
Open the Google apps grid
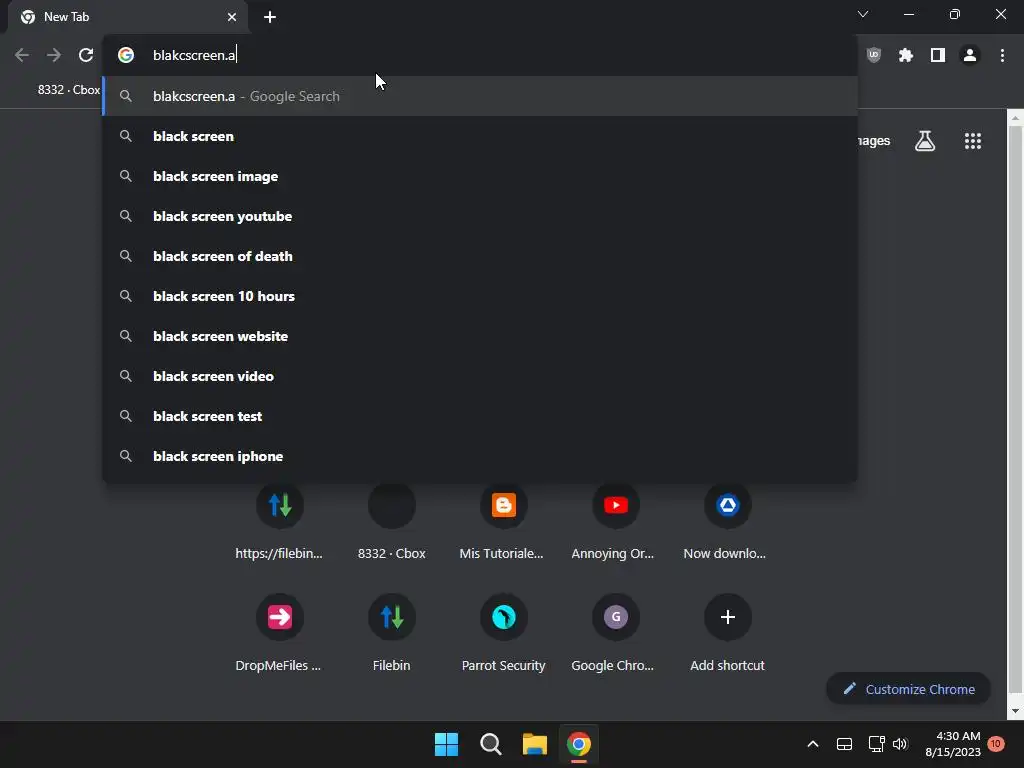pyautogui.click(x=972, y=140)
